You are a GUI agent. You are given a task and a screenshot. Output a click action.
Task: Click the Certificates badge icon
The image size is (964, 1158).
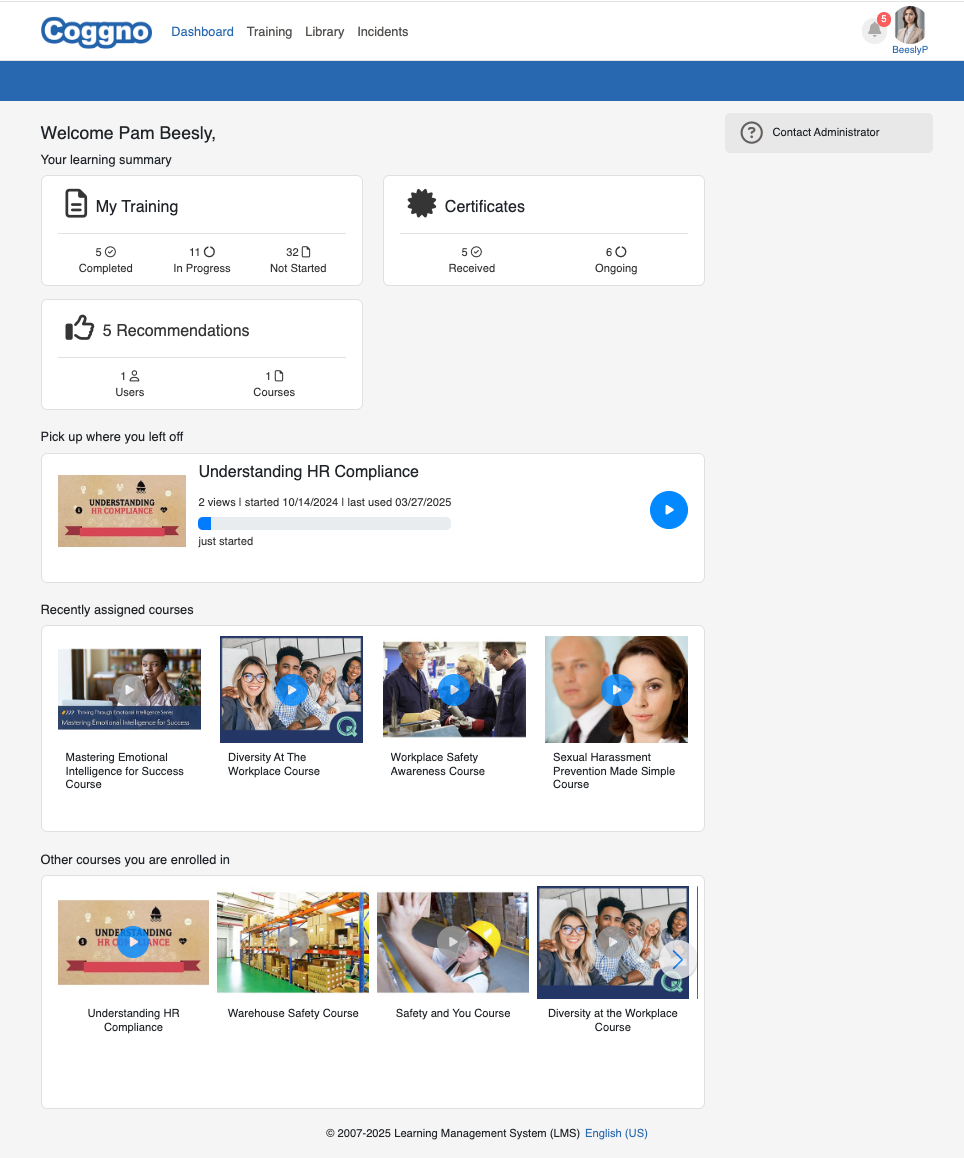[422, 204]
